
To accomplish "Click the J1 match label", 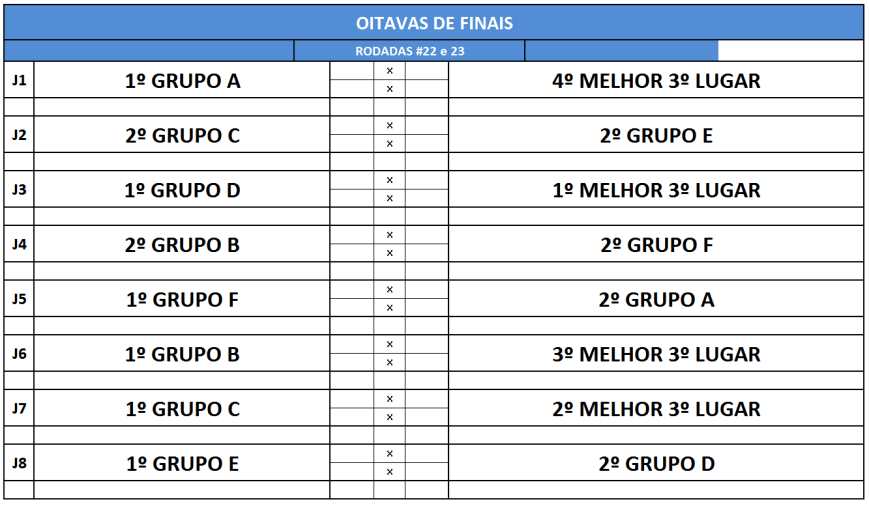I will (x=18, y=80).
